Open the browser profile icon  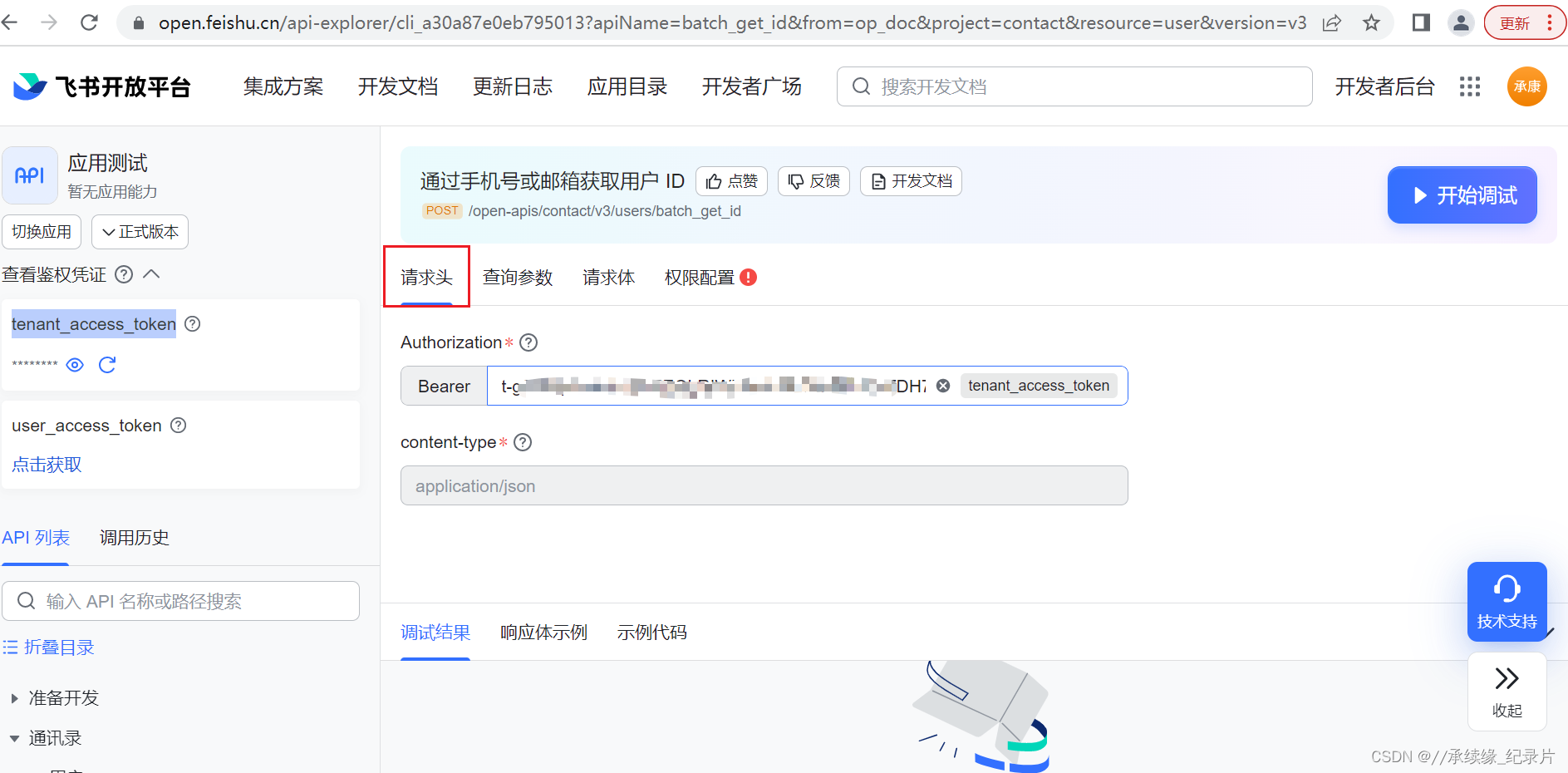click(x=1460, y=22)
